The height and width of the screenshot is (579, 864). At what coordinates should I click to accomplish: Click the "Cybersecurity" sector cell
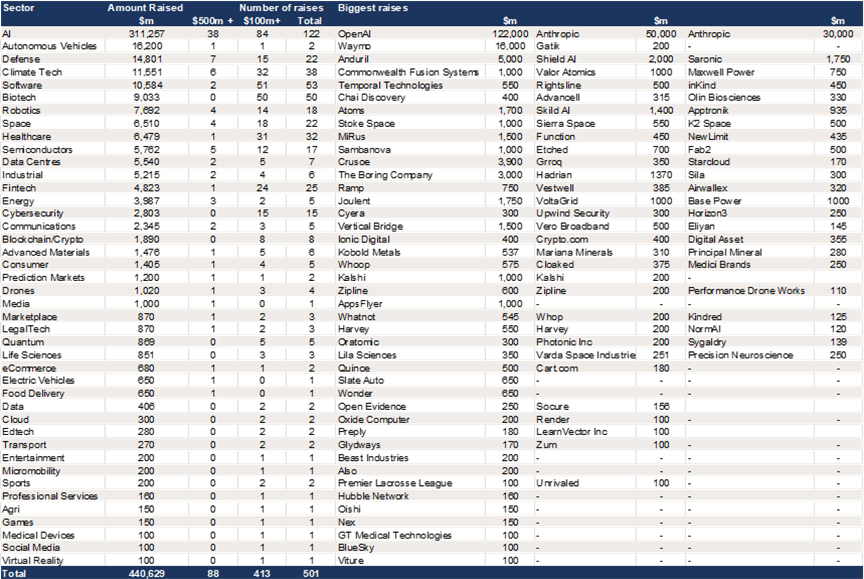tap(33, 213)
